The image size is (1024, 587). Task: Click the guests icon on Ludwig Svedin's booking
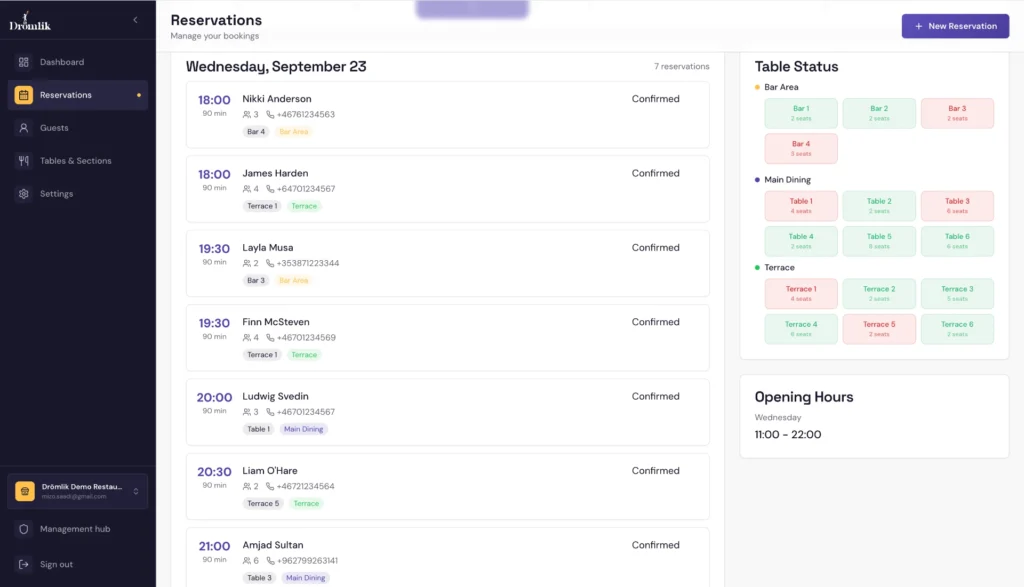coord(247,412)
